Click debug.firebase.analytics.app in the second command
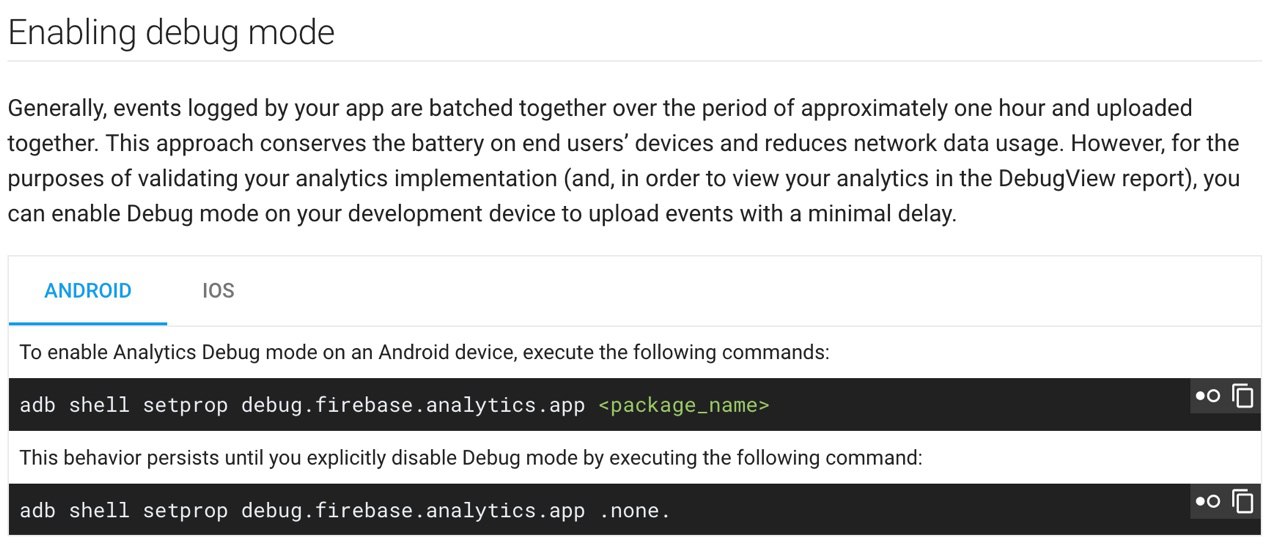Viewport: 1280px width, 557px height. (413, 511)
